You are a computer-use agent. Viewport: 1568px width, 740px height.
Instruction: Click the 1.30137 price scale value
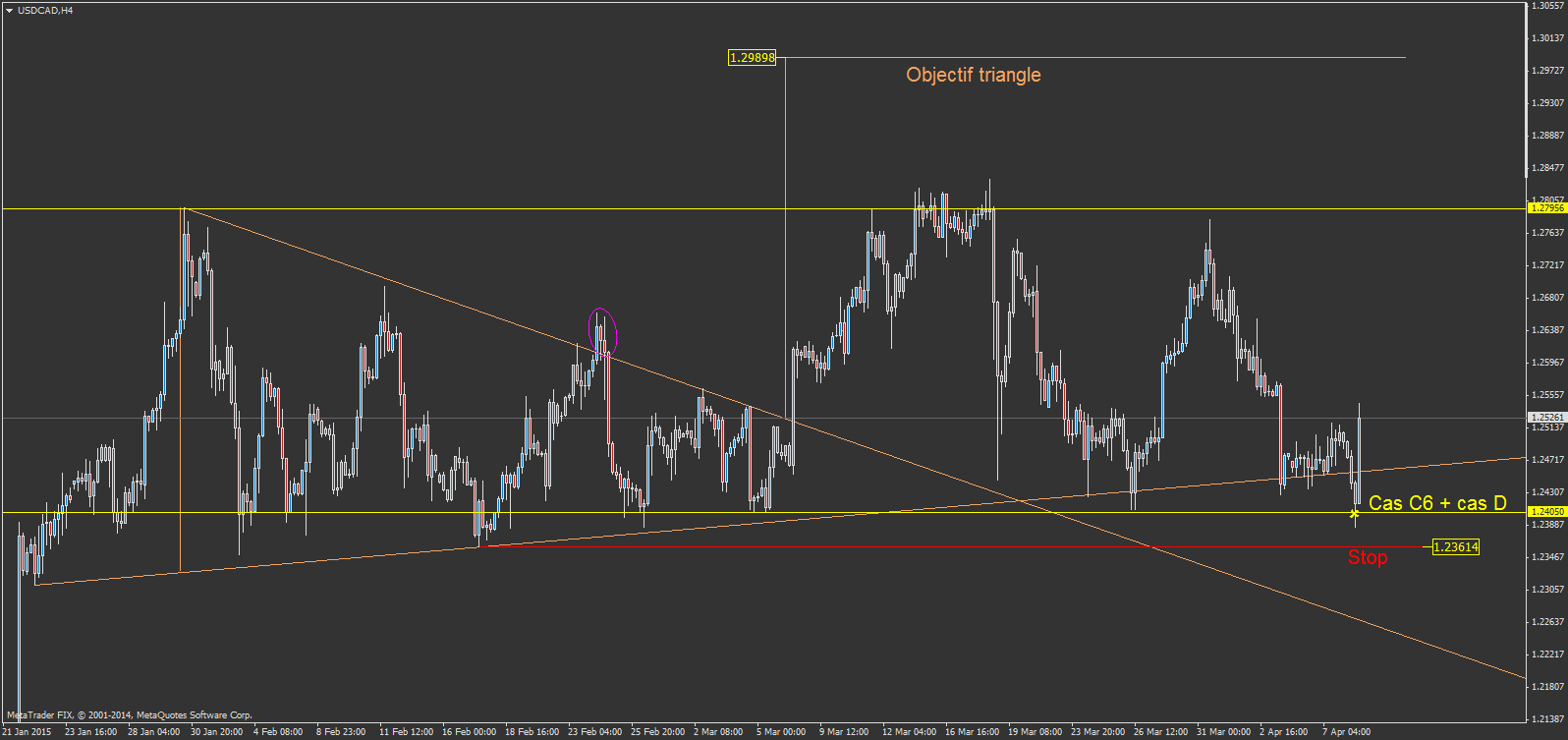pos(1548,38)
